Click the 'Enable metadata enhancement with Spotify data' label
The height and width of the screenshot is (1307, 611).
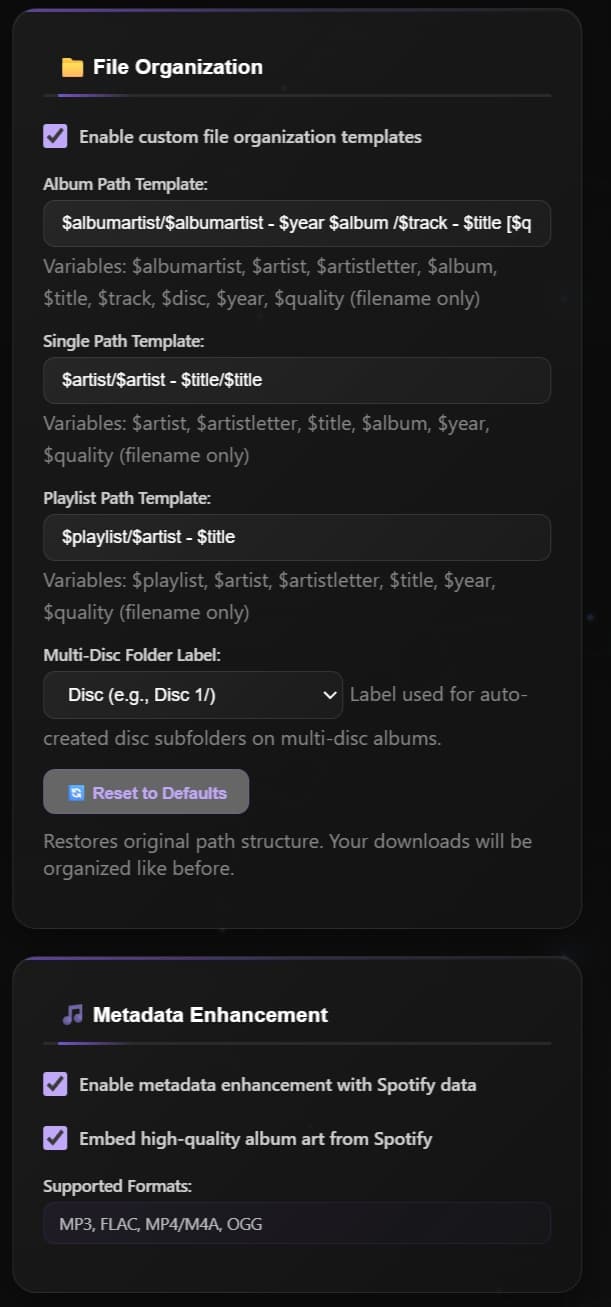tap(277, 1085)
